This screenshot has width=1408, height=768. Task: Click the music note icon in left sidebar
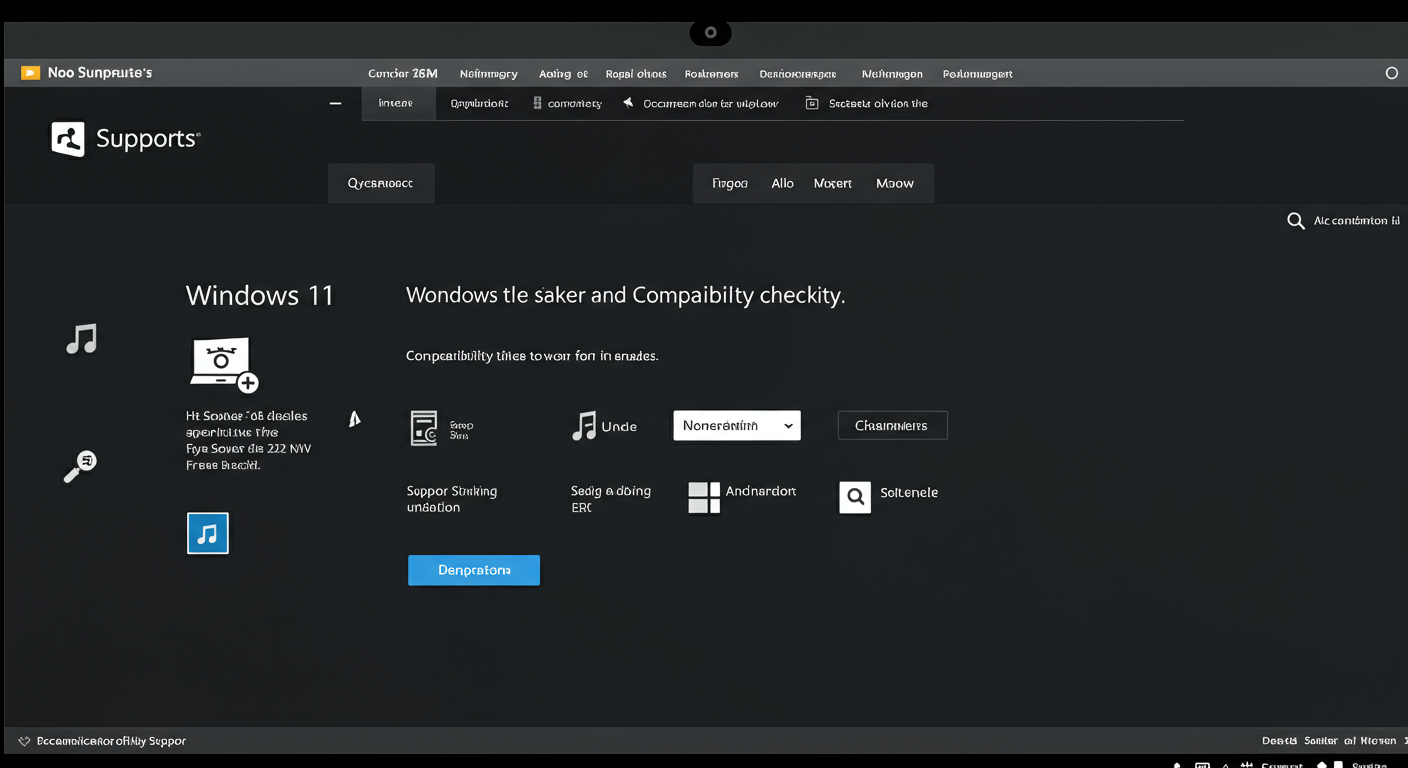click(82, 339)
